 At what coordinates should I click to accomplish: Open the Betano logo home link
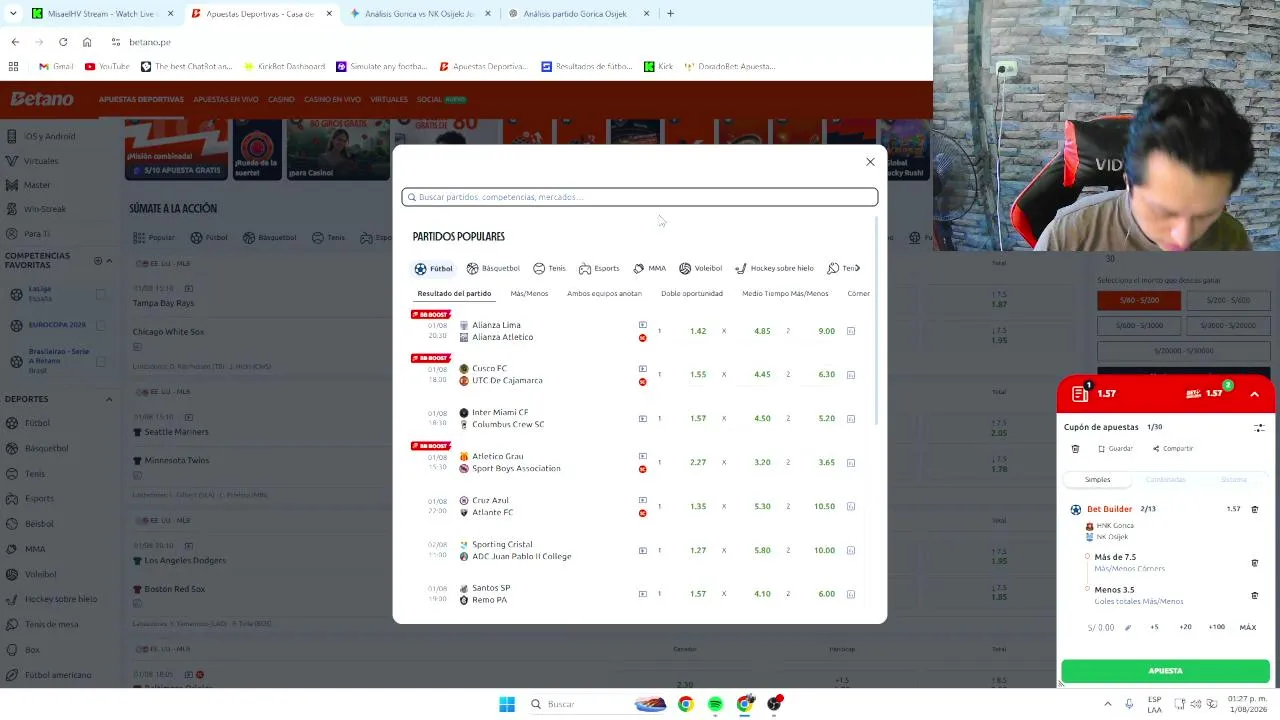tap(42, 99)
